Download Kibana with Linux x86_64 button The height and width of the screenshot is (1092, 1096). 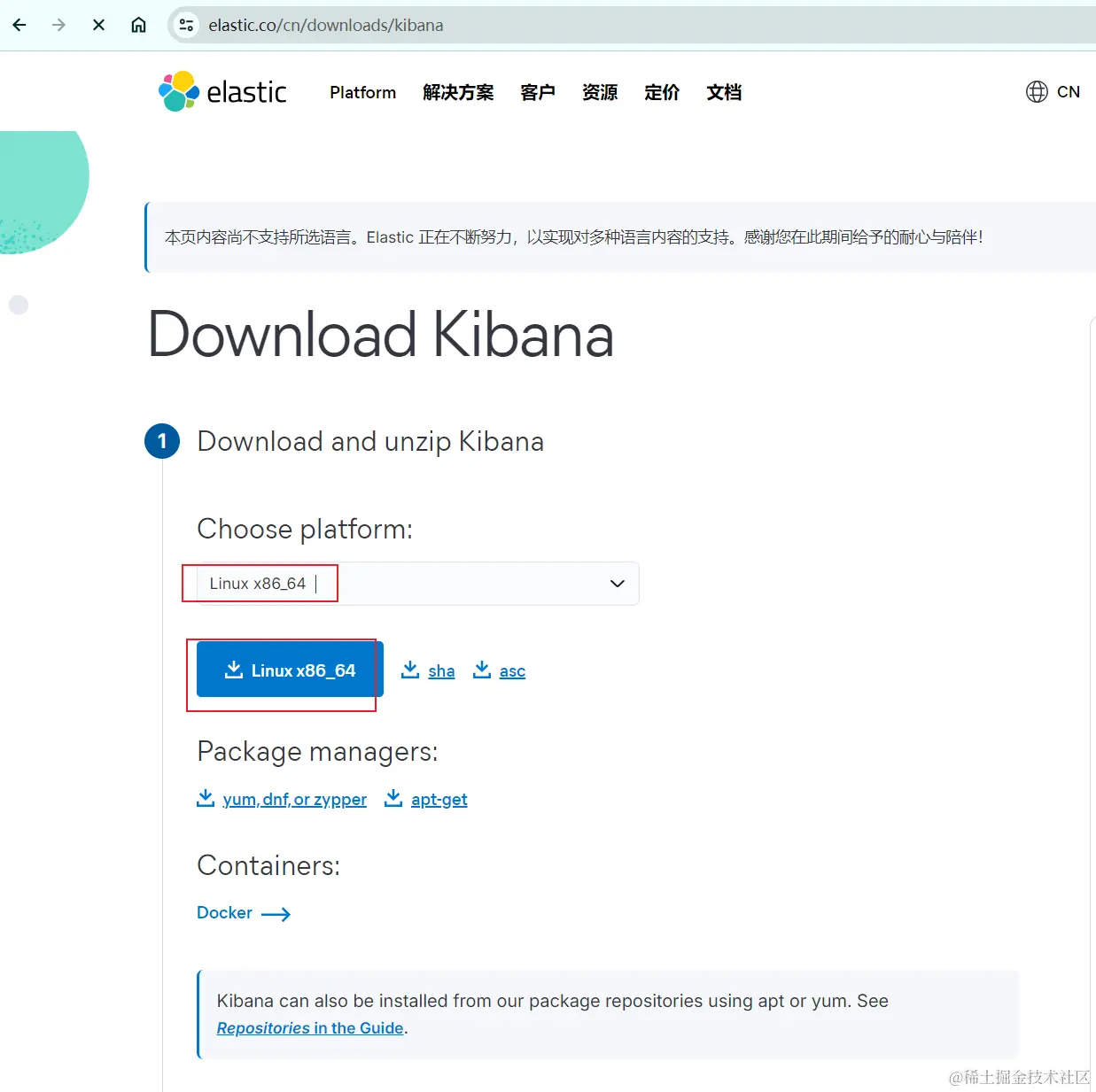tap(290, 670)
